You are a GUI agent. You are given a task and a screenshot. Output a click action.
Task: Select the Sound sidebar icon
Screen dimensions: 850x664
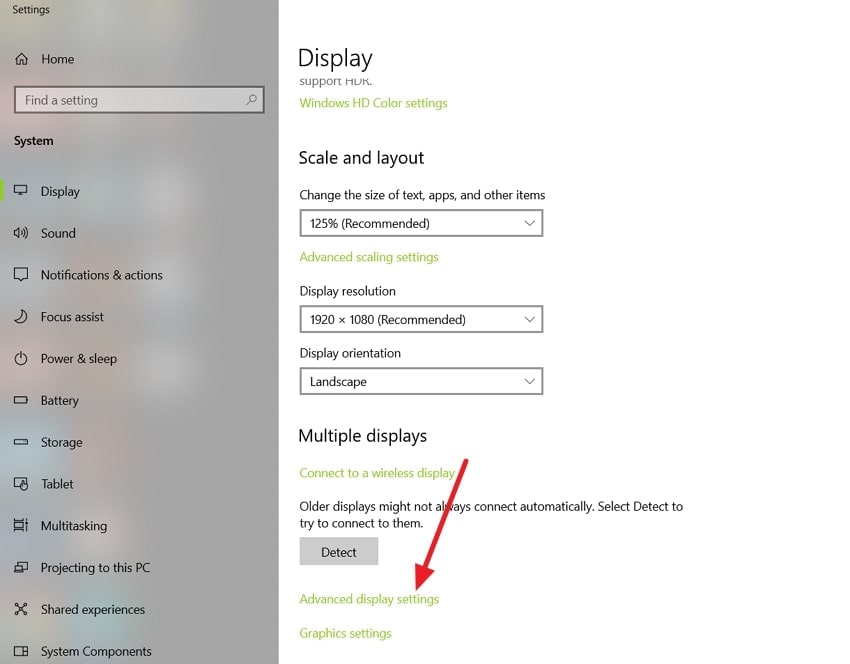coord(22,233)
